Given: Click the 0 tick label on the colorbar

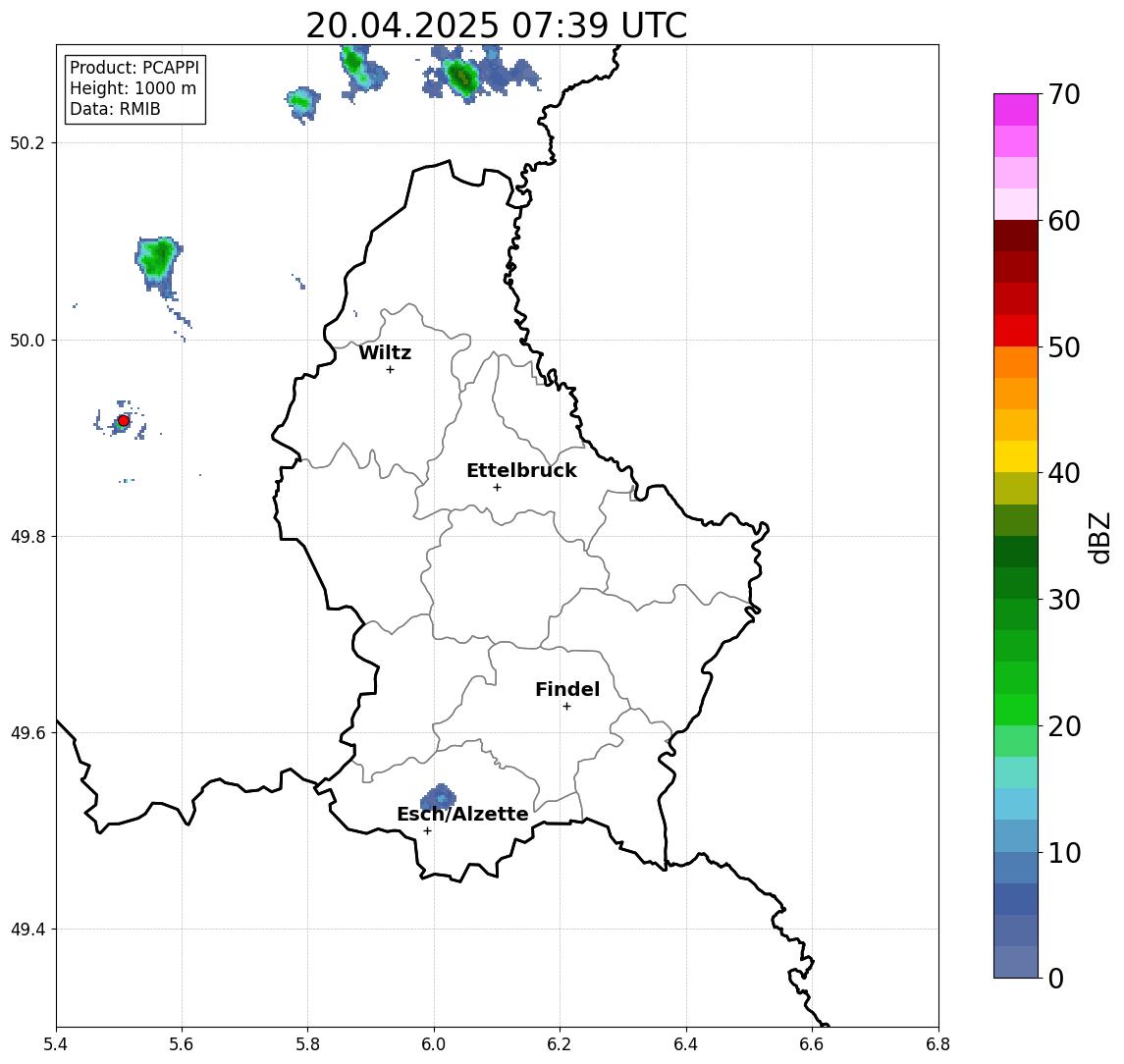Looking at the screenshot, I should (x=1056, y=978).
